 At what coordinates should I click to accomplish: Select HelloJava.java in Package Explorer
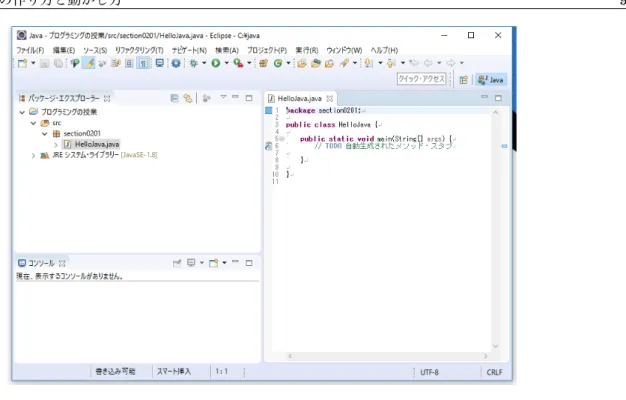pos(92,144)
